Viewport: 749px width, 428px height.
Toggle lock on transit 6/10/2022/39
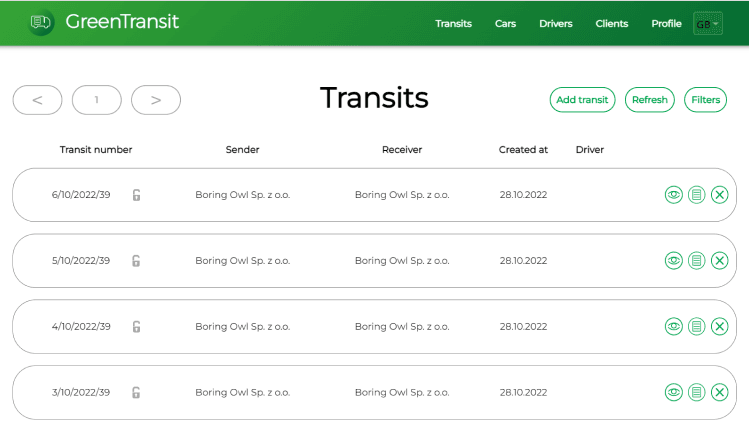point(136,195)
